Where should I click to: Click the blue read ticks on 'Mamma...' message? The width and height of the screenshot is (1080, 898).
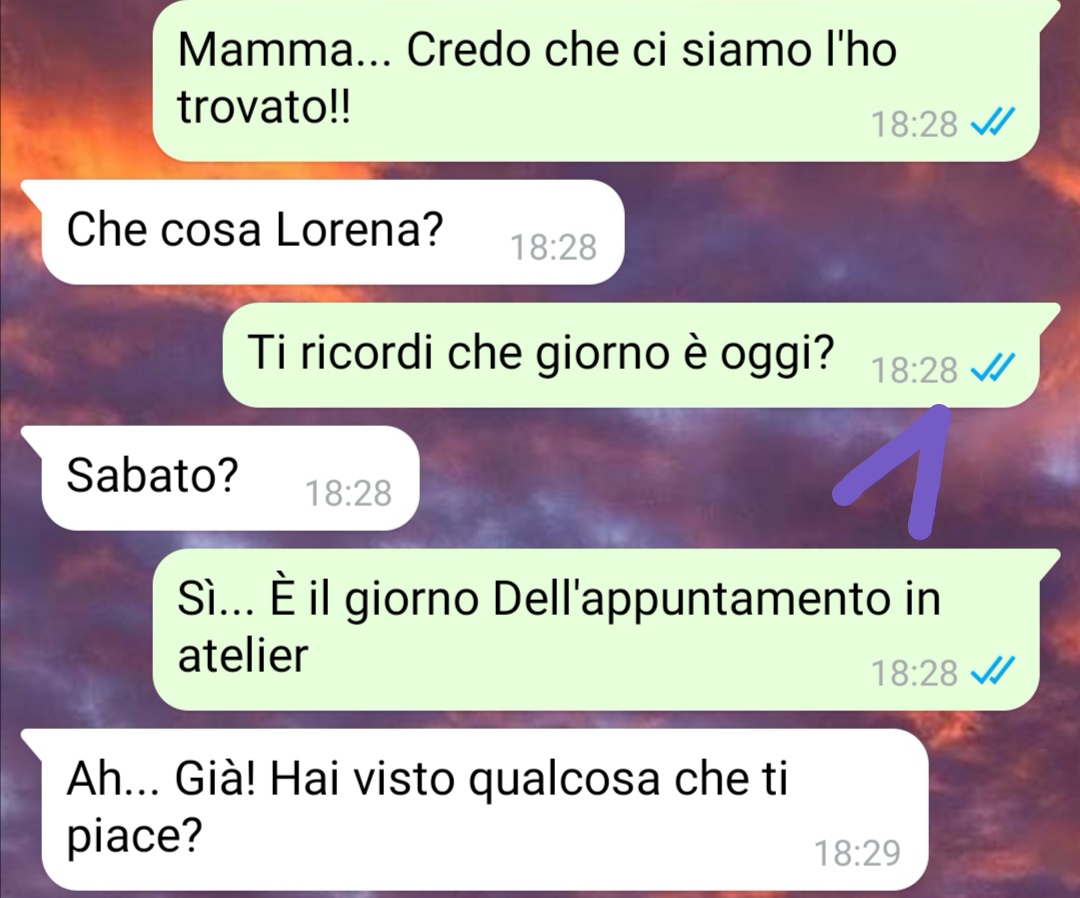tap(992, 124)
